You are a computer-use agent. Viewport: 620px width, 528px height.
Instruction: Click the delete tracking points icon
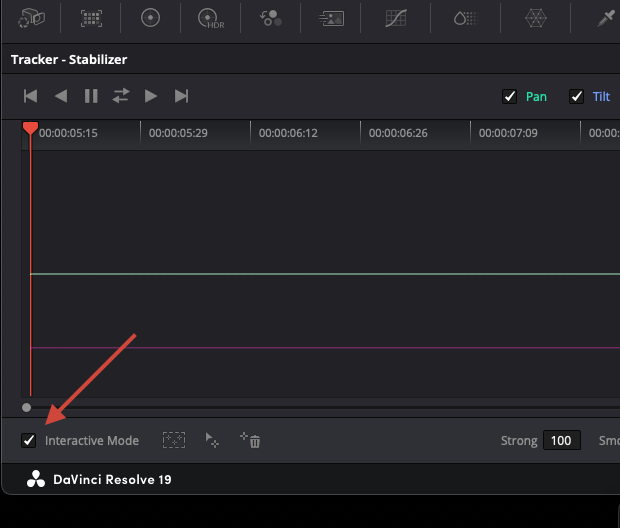pos(250,440)
